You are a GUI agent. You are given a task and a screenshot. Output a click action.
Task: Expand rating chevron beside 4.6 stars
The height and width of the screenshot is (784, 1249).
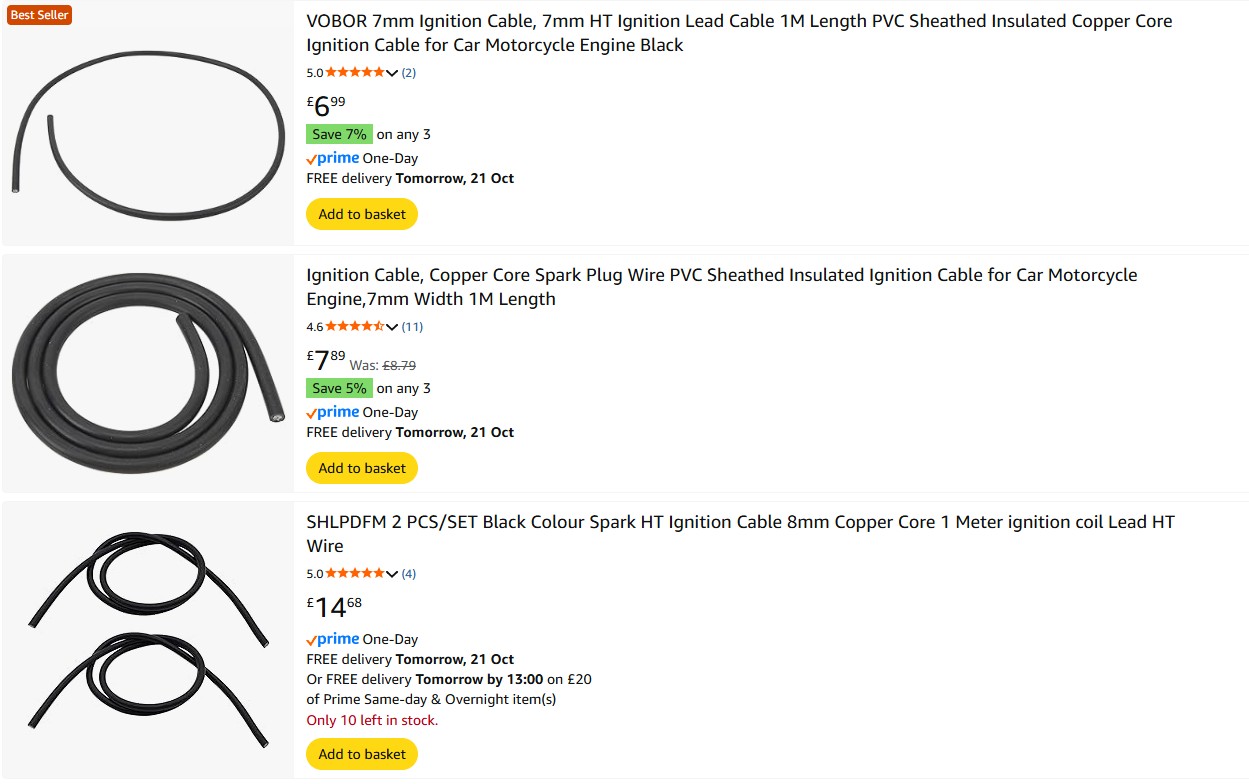[392, 327]
